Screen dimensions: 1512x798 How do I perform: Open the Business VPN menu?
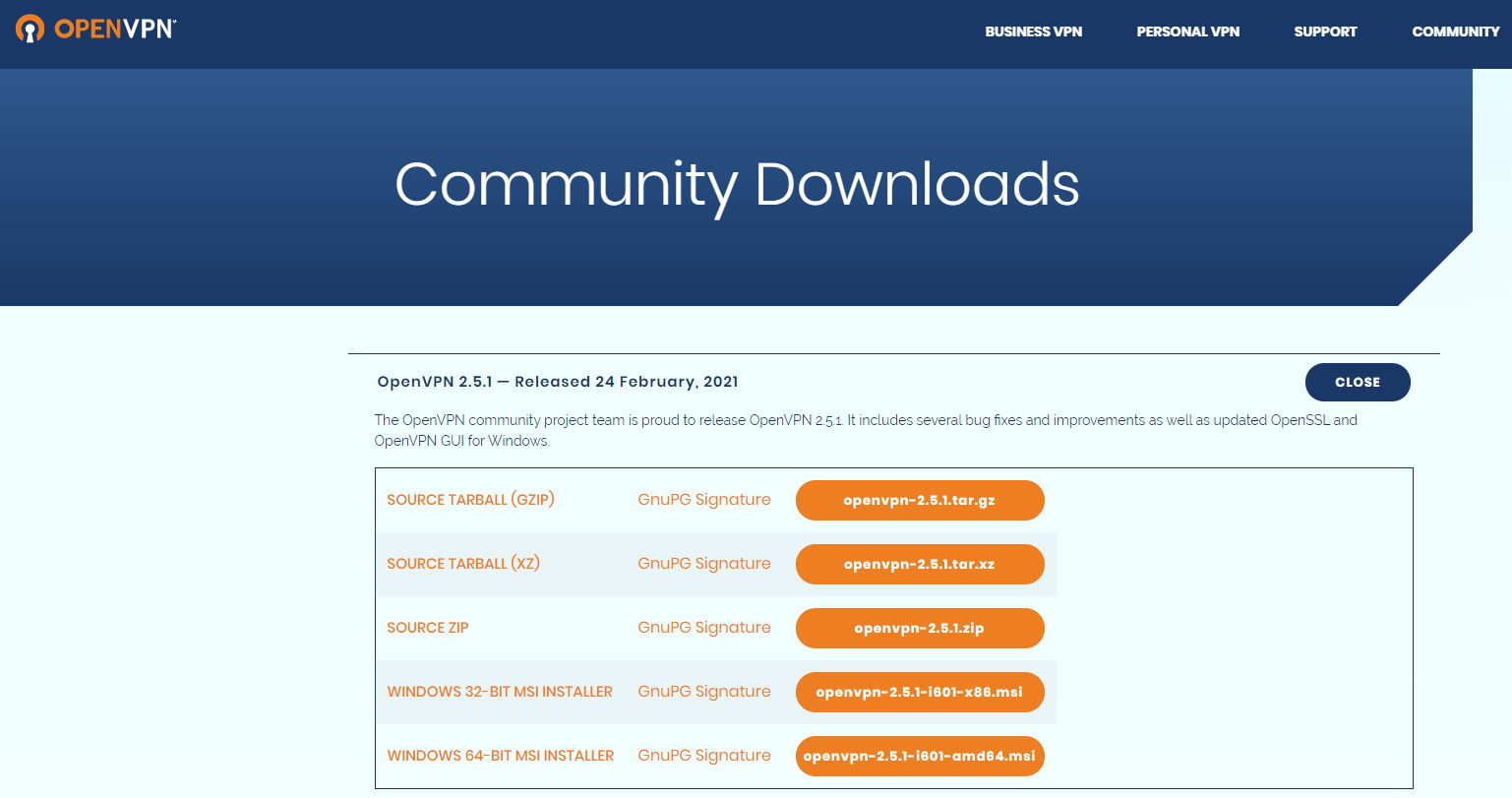pyautogui.click(x=1033, y=31)
